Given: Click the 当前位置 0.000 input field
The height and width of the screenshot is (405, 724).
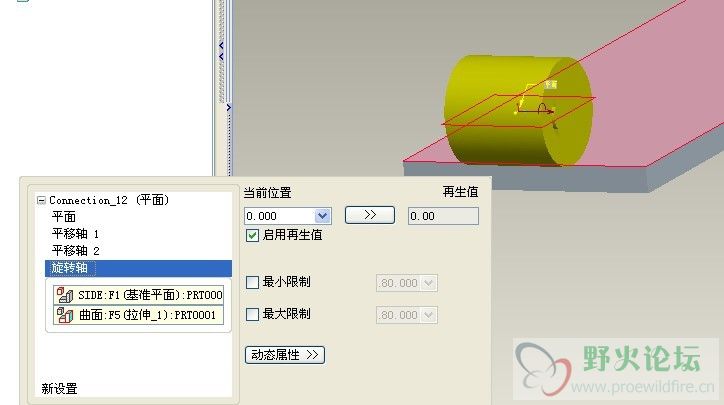Looking at the screenshot, I should coord(279,216).
